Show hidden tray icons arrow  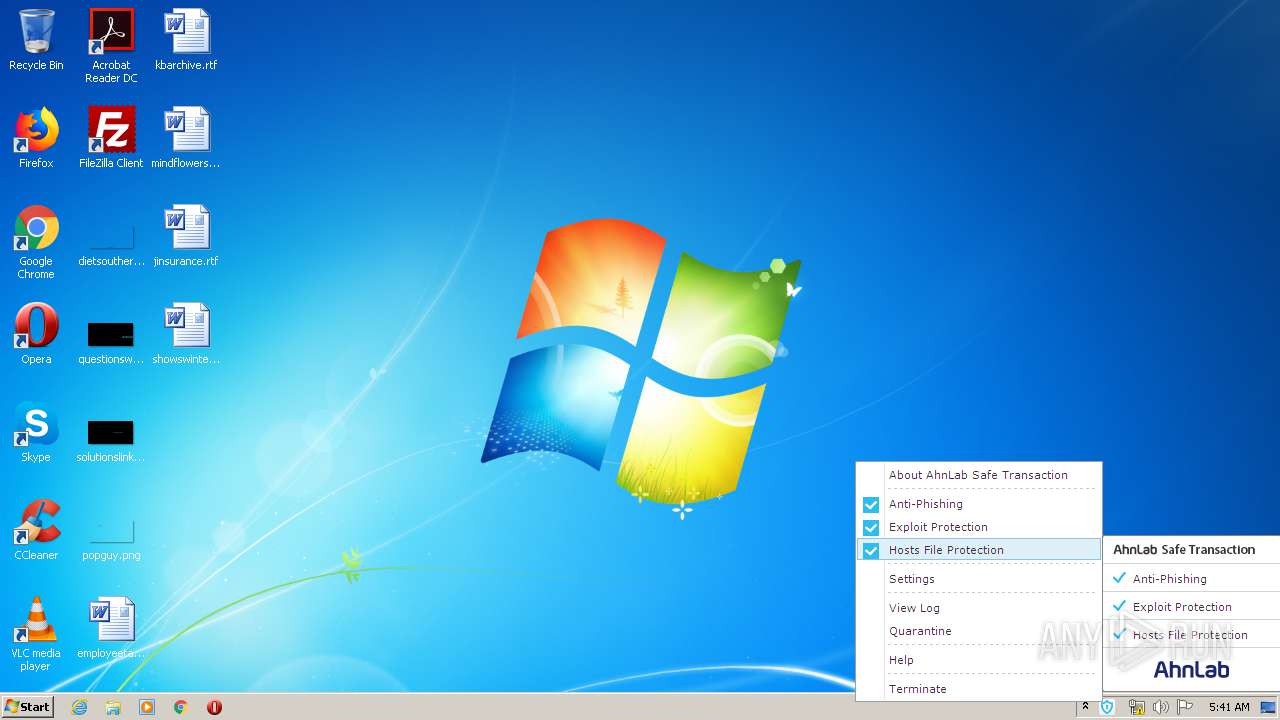[x=1085, y=707]
